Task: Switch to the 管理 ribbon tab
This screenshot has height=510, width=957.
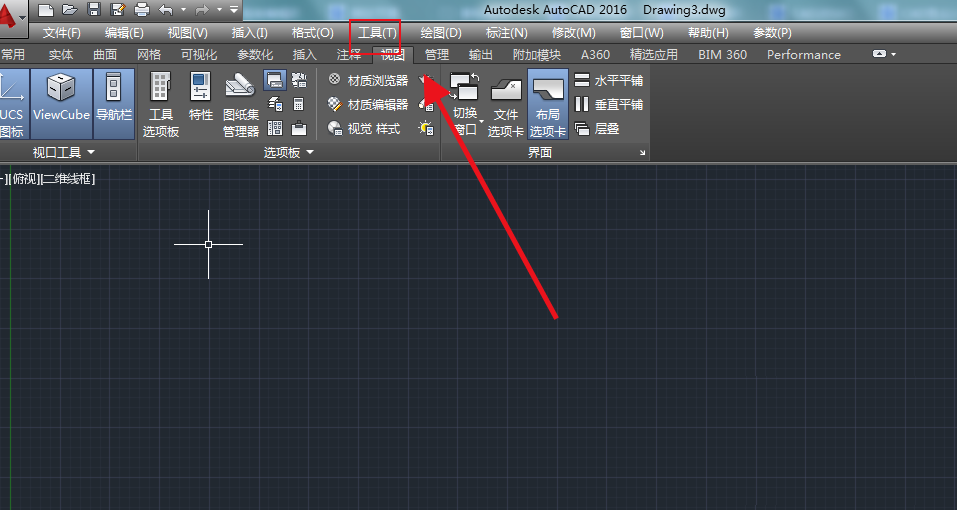Action: tap(437, 55)
